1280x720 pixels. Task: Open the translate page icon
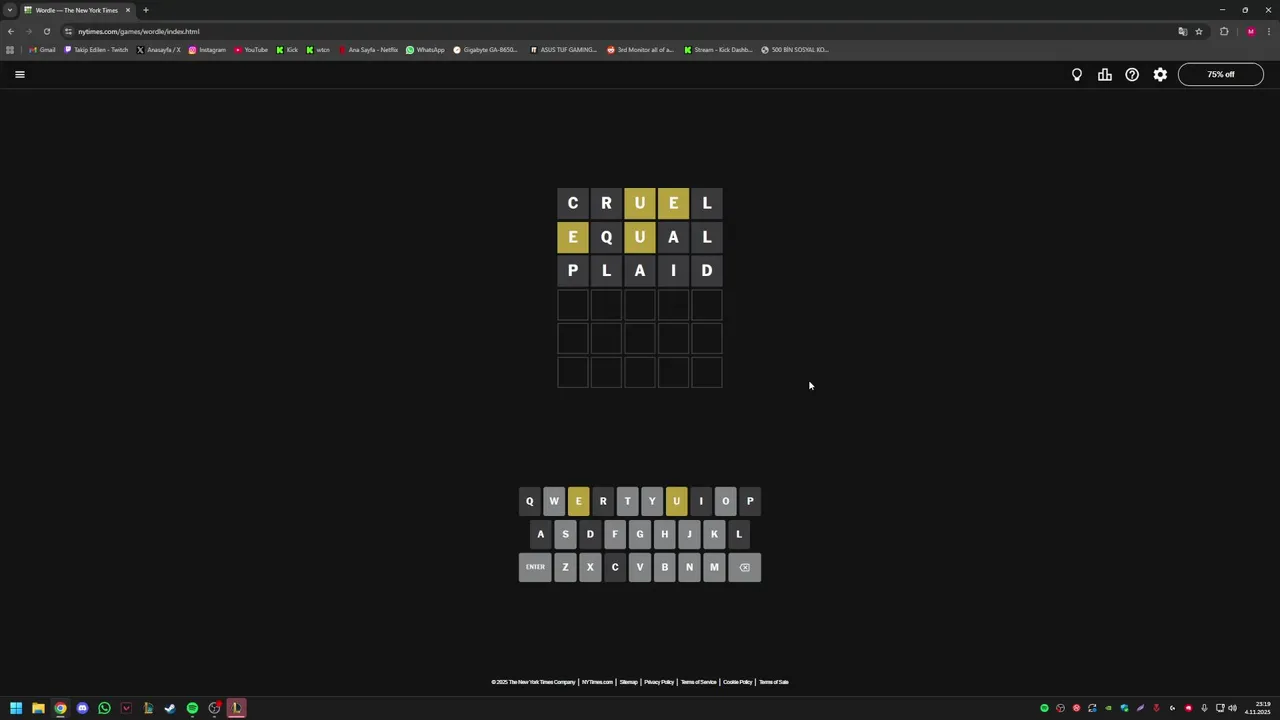1182,31
